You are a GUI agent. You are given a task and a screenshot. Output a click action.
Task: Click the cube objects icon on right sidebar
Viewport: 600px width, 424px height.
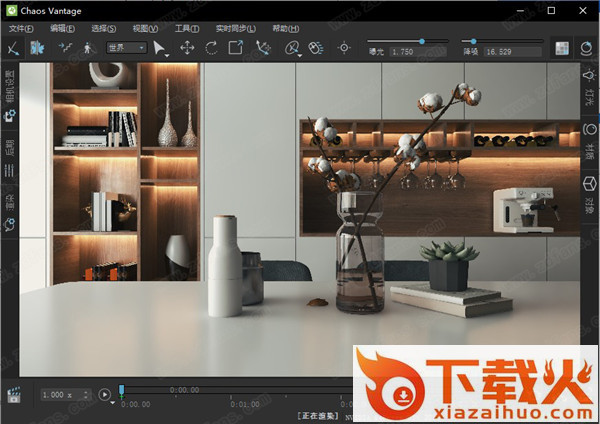coord(590,184)
